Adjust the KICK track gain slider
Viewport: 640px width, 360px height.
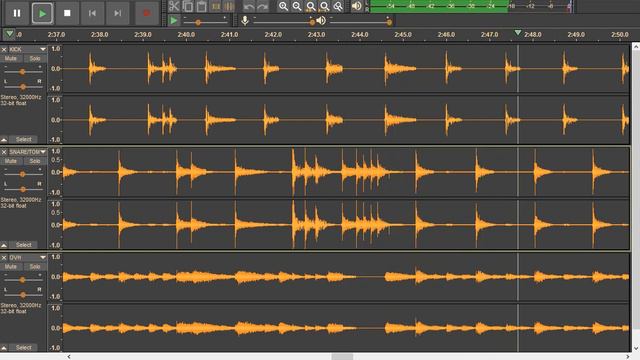point(22,71)
